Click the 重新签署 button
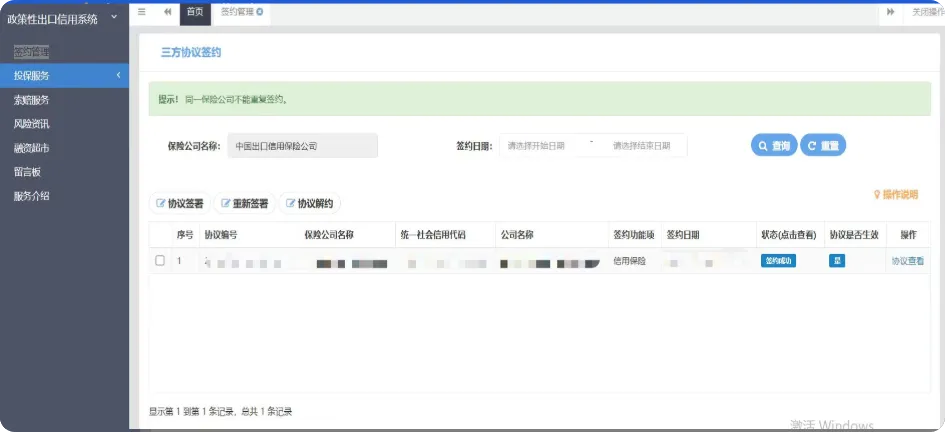Image resolution: width=945 pixels, height=432 pixels. [245, 204]
